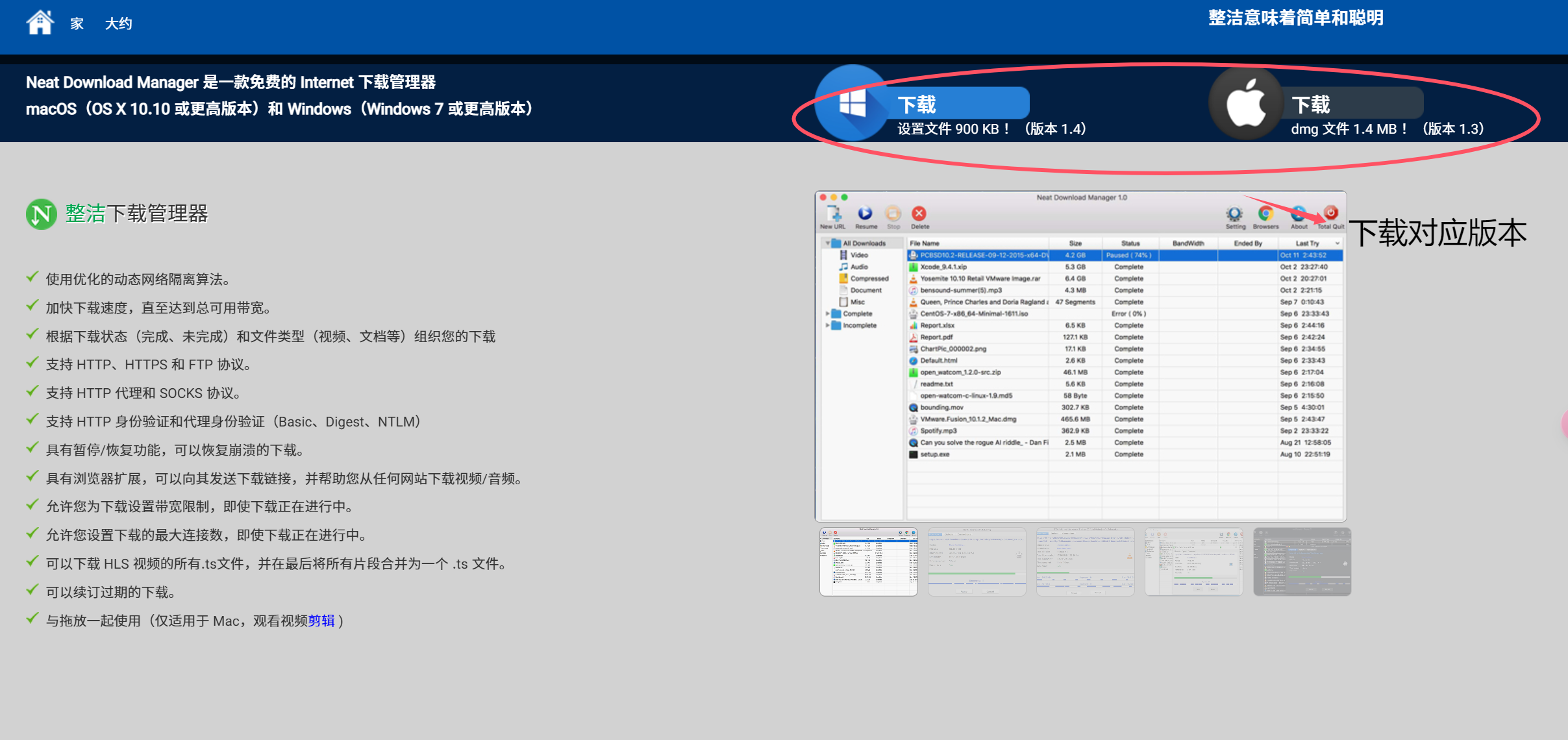Expand the Incomplete folder tree arrow
Viewport: 1568px width, 740px height.
[827, 325]
